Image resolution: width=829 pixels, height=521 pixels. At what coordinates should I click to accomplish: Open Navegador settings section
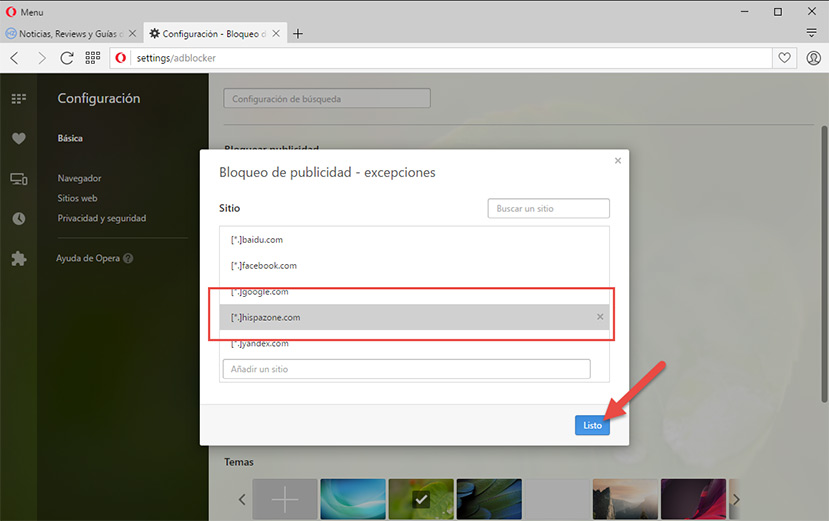[x=79, y=178]
